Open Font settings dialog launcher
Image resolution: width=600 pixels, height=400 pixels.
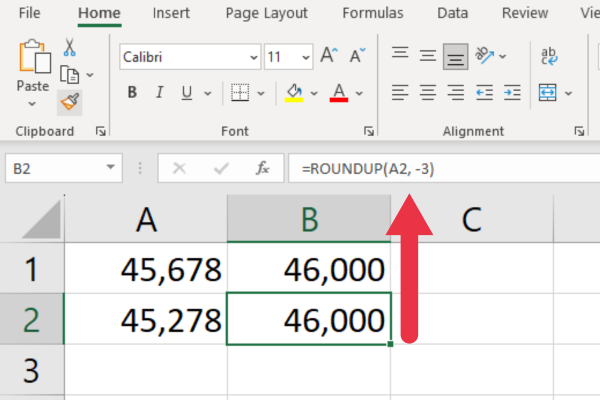[x=368, y=132]
